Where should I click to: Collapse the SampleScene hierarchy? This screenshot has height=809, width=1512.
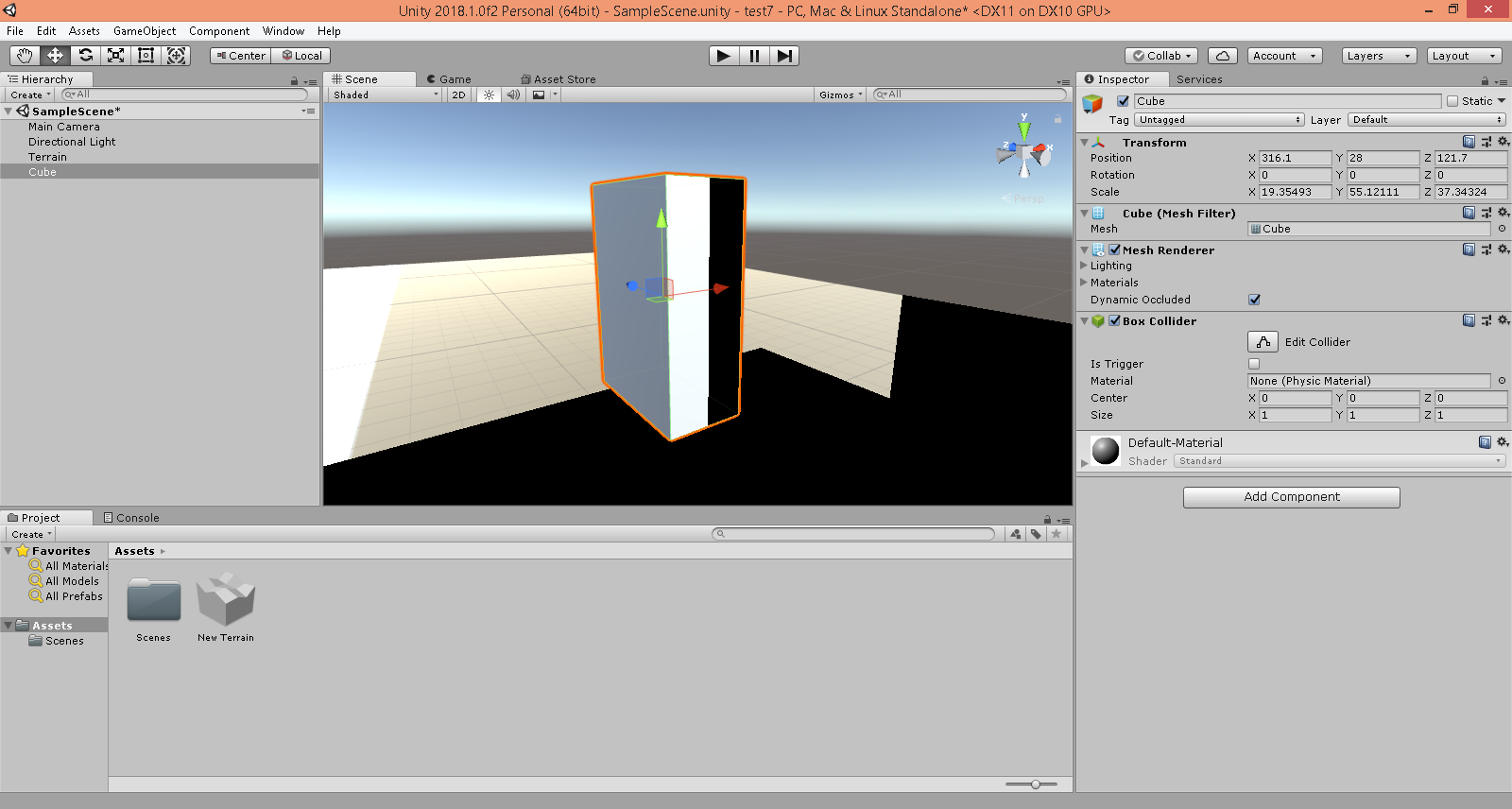coord(9,112)
